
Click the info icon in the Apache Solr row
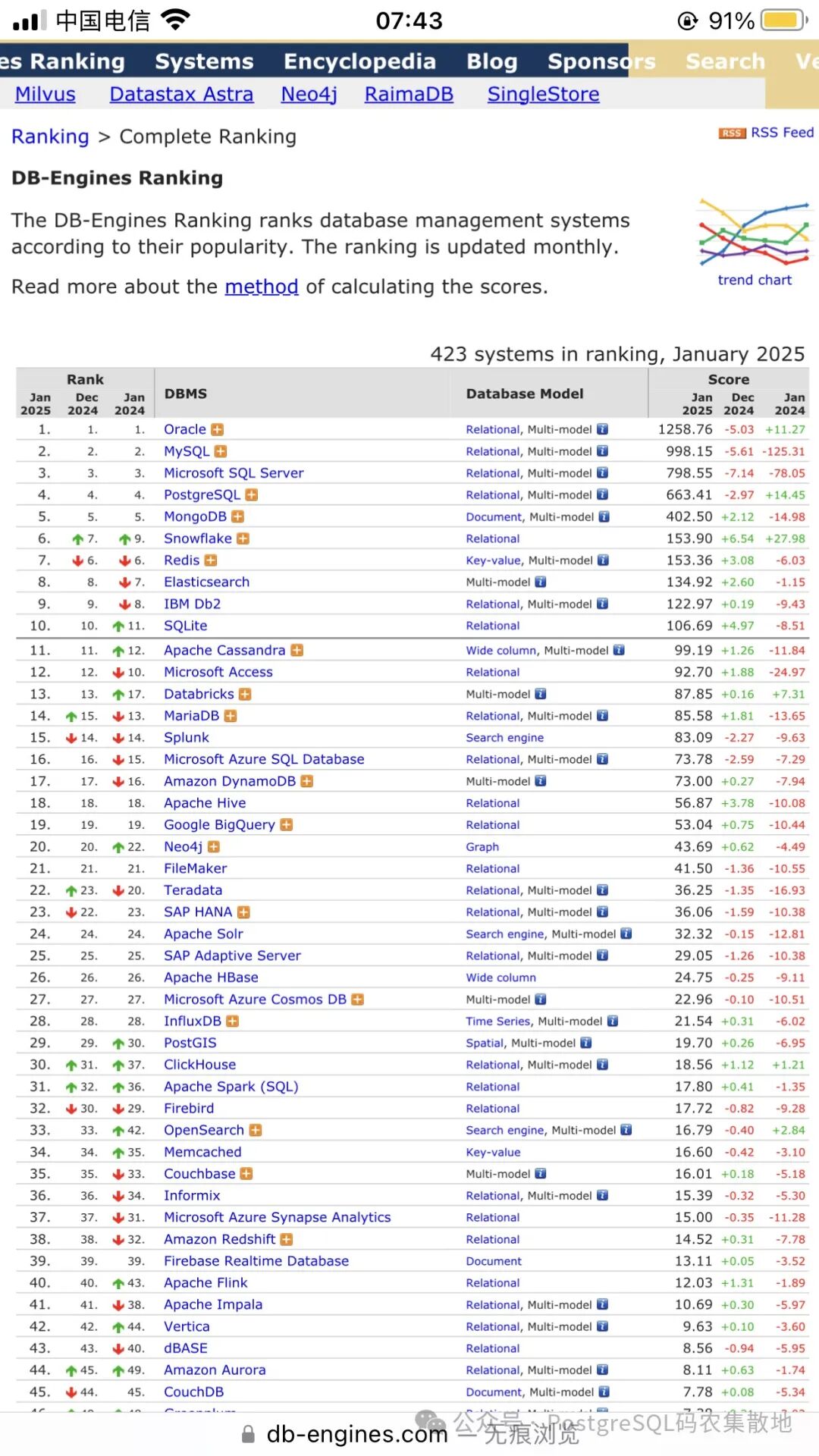[x=626, y=934]
